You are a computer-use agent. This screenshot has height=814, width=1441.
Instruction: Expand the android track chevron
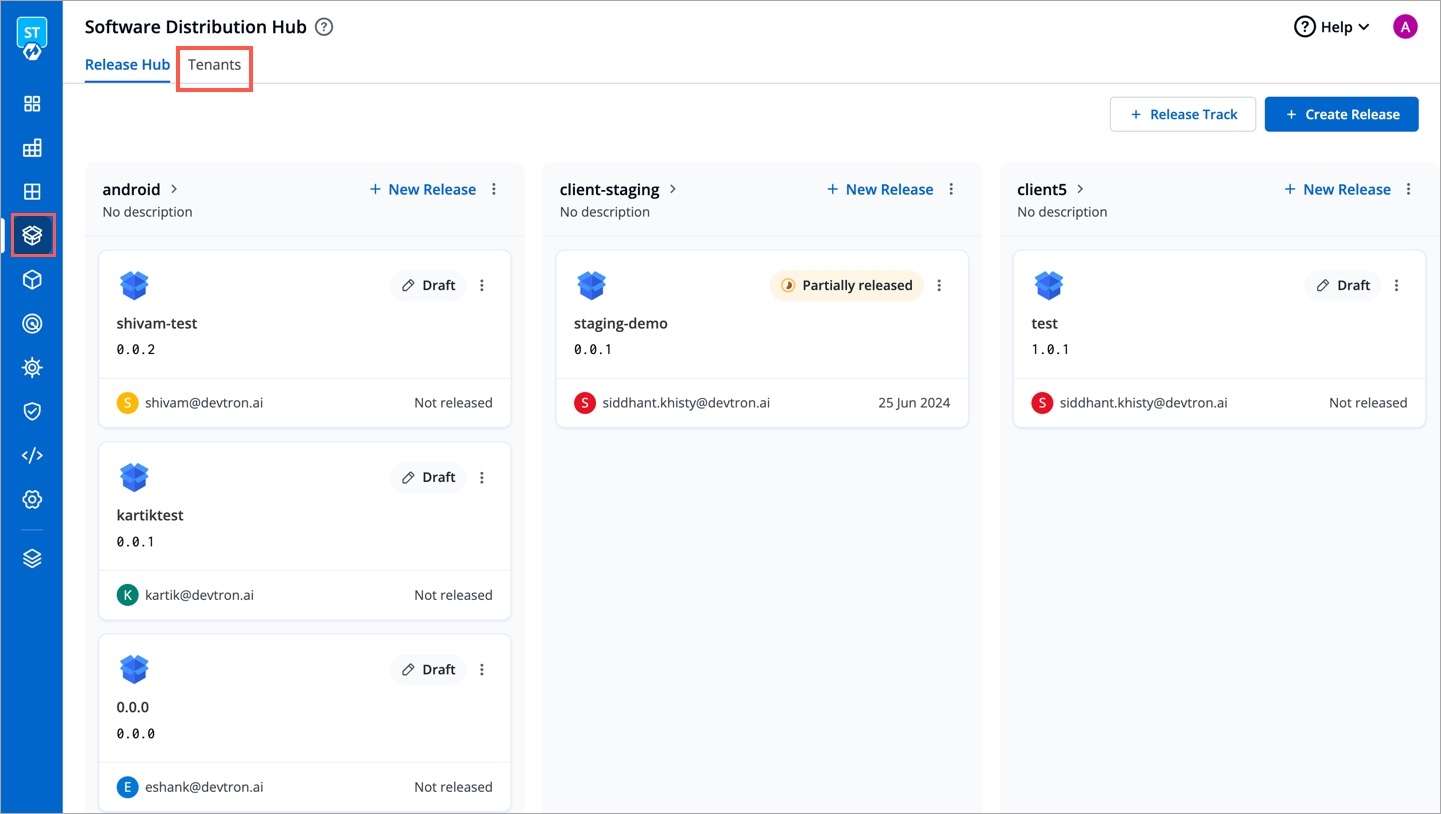click(x=174, y=189)
